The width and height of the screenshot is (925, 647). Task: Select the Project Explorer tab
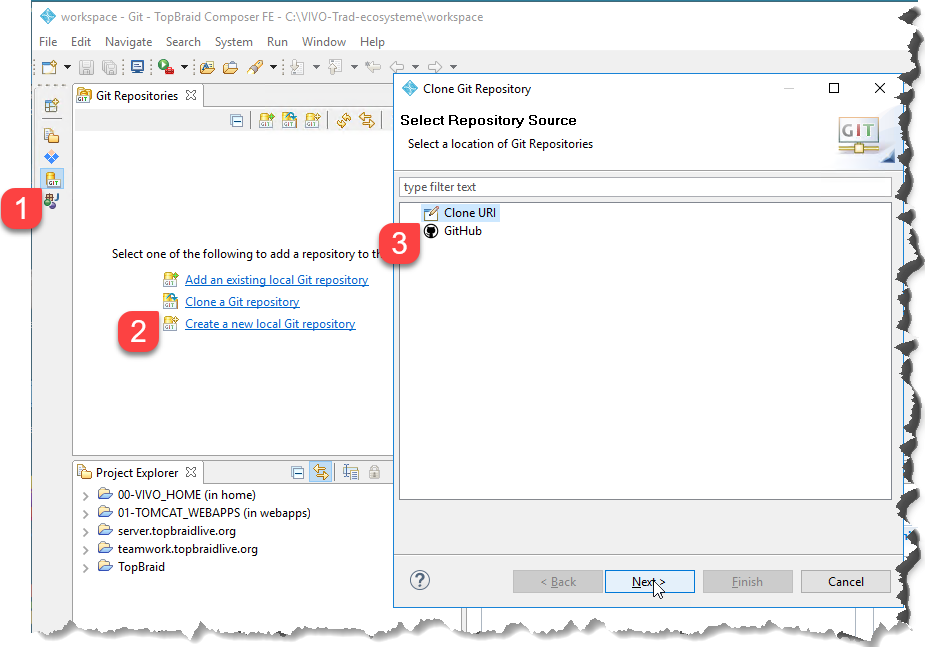(136, 472)
